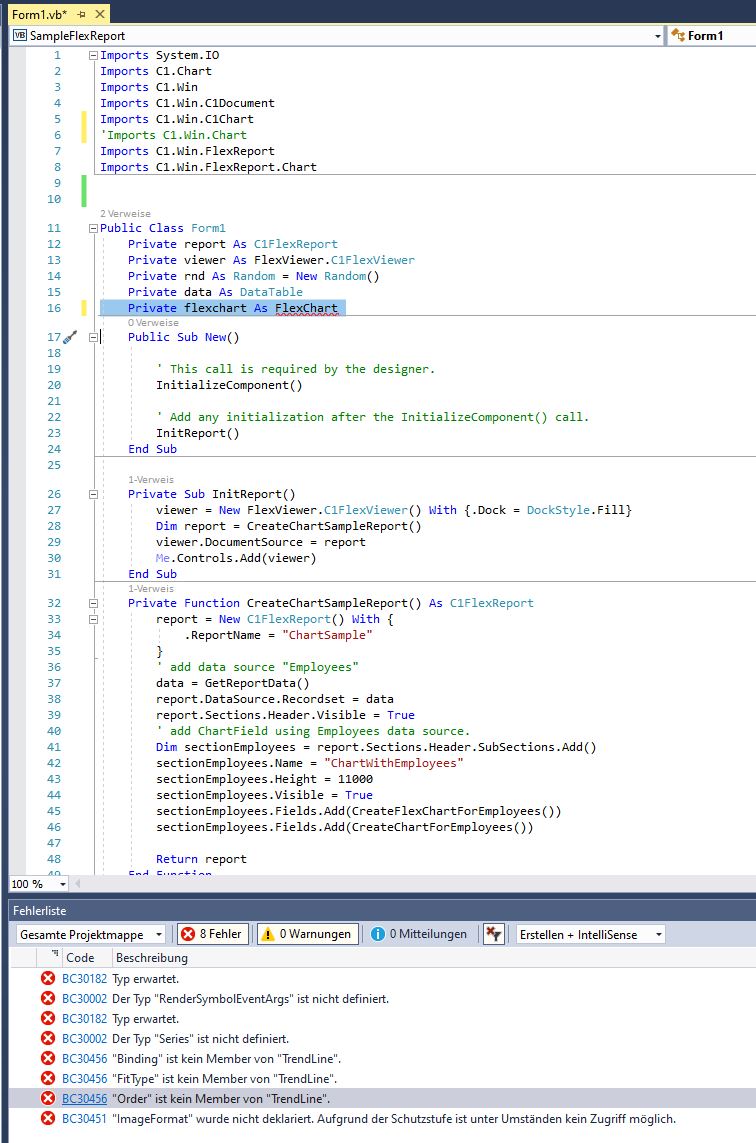This screenshot has height=1143, width=756.
Task: Click line number 16 in the margin
Action: pos(54,308)
